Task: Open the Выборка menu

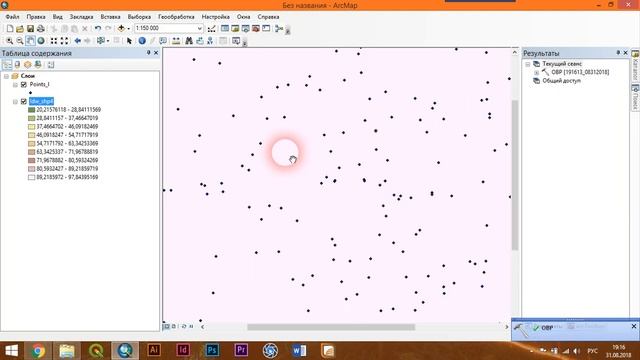Action: [139, 17]
